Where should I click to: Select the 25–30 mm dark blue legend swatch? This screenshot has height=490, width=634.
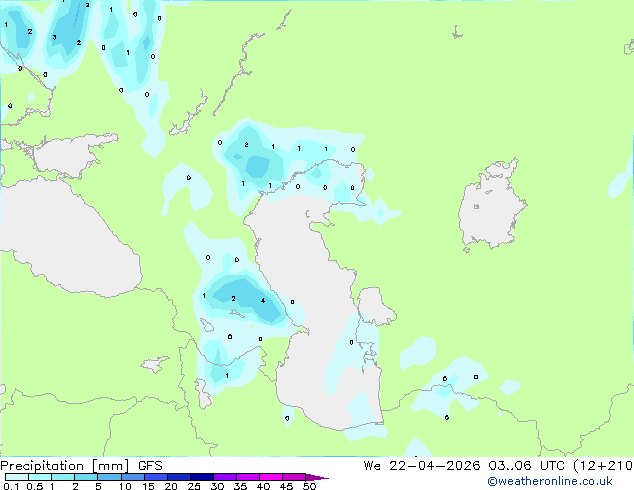point(202,477)
